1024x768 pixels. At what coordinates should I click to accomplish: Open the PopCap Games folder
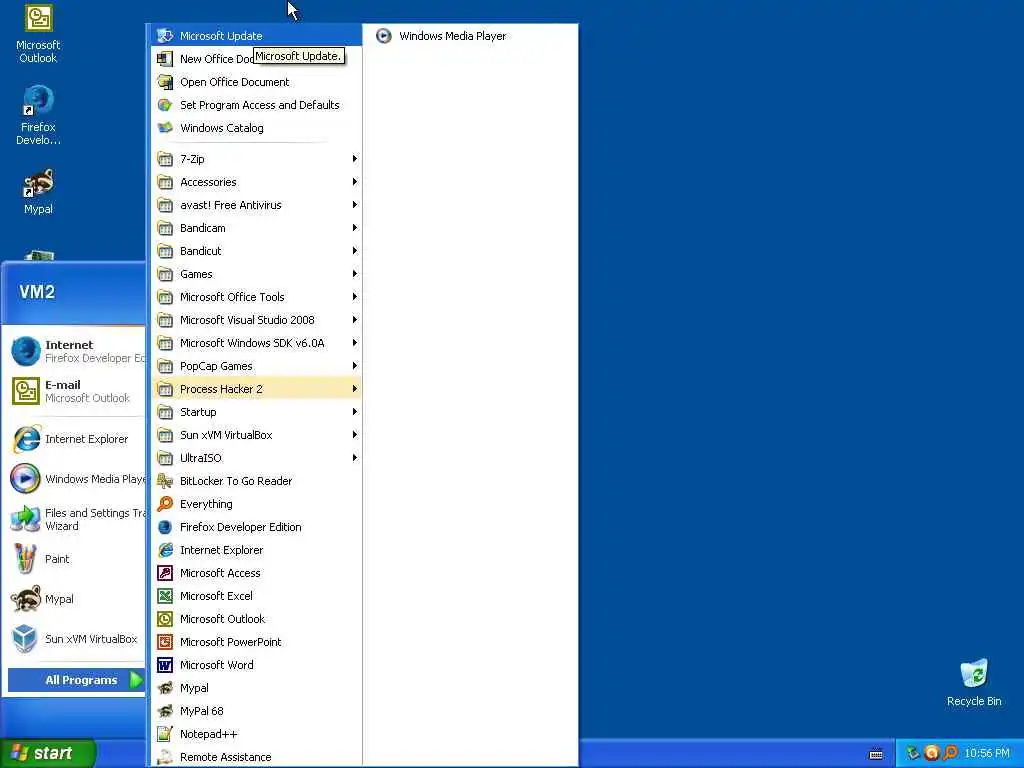257,366
